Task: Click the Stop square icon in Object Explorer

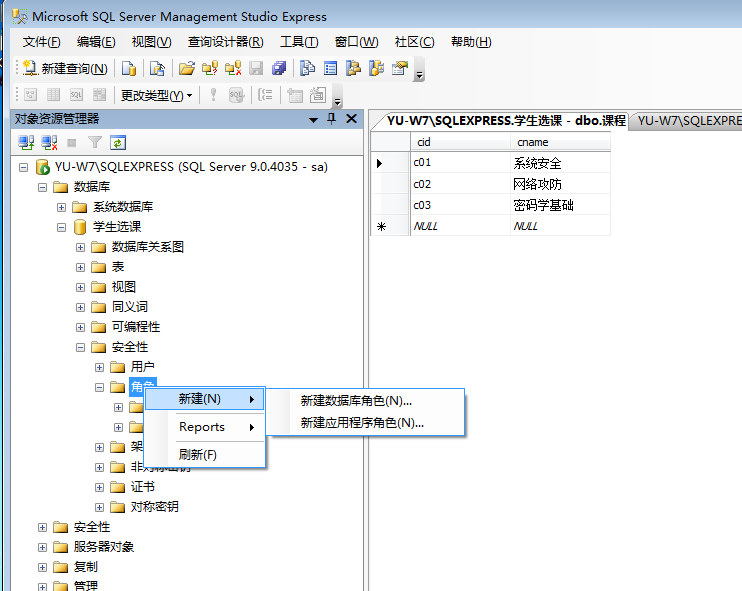Action: pyautogui.click(x=72, y=142)
